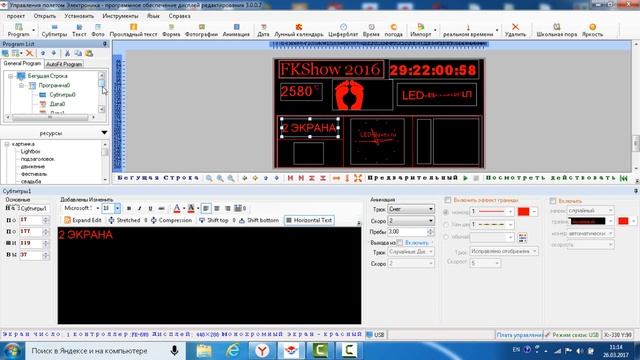Expand the Program button dropdown arrow
Screen dimensions: 640x360
tap(33, 30)
